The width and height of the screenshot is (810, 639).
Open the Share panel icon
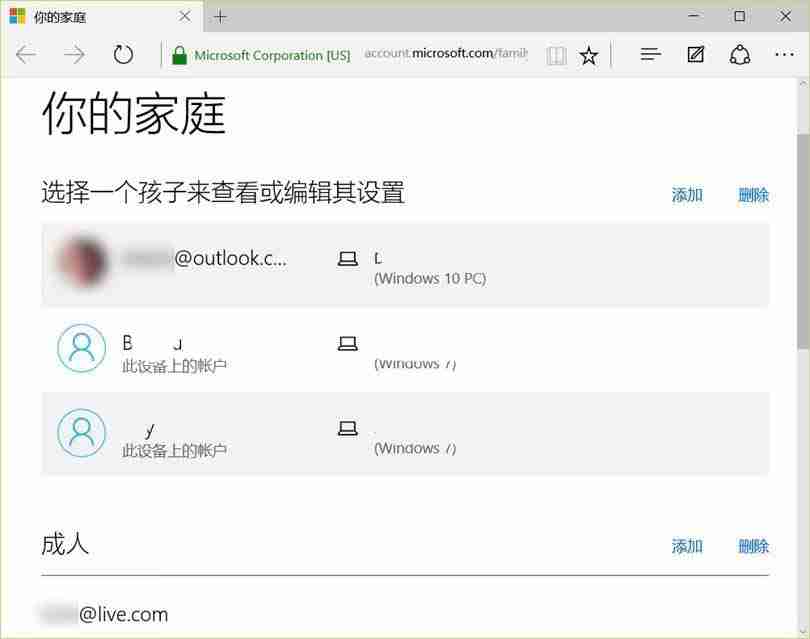tap(739, 55)
